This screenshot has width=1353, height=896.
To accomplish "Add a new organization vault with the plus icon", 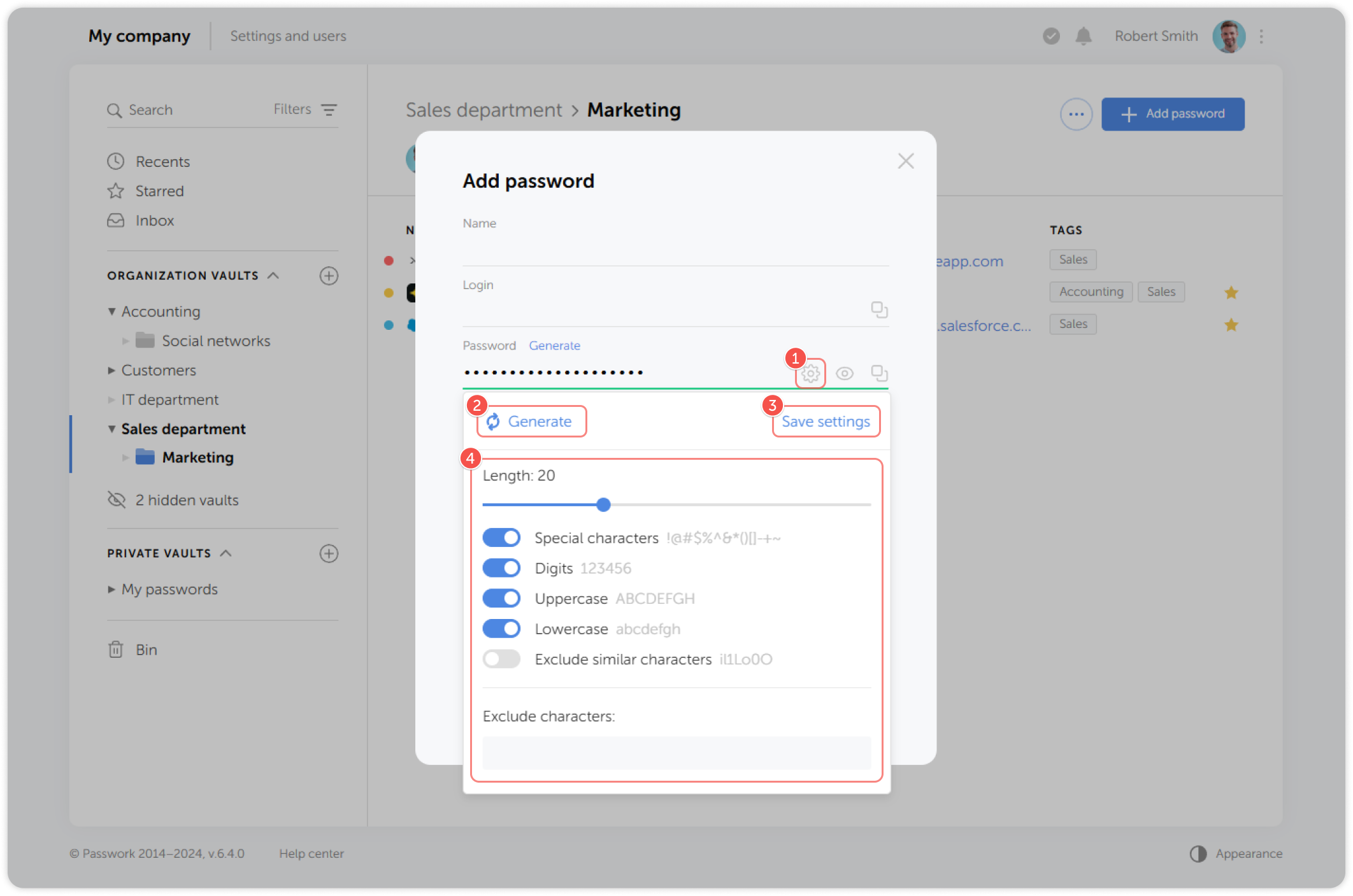I will point(329,276).
